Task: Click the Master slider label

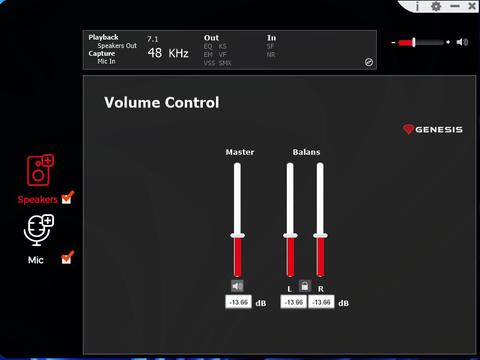Action: (240, 152)
